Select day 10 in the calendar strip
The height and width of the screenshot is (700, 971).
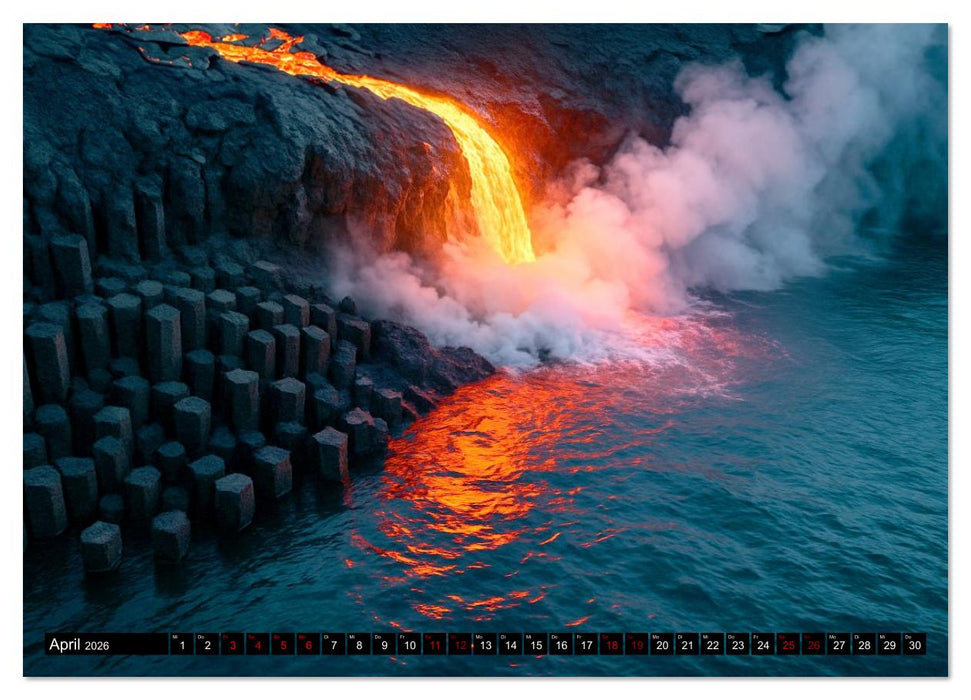click(409, 645)
